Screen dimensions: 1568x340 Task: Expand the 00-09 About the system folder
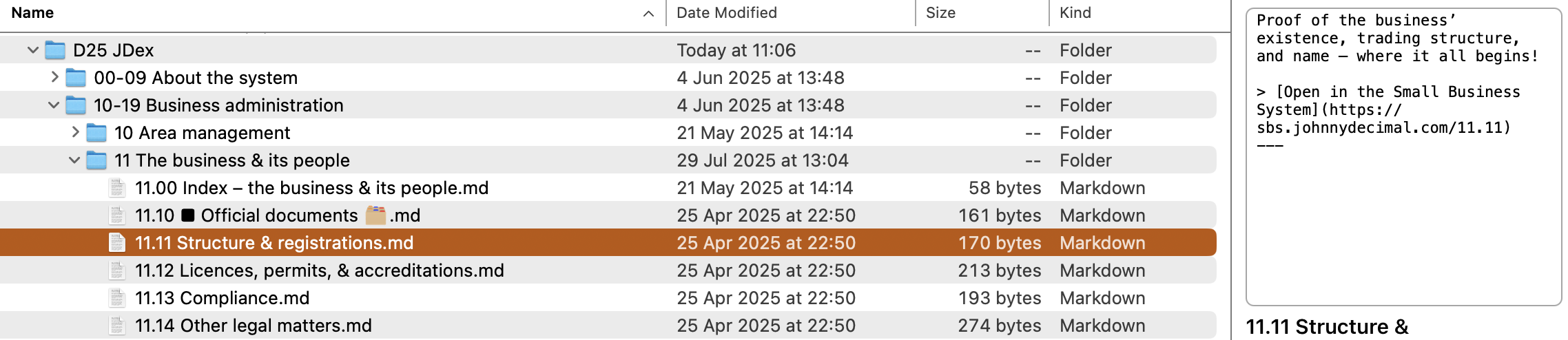(x=54, y=77)
